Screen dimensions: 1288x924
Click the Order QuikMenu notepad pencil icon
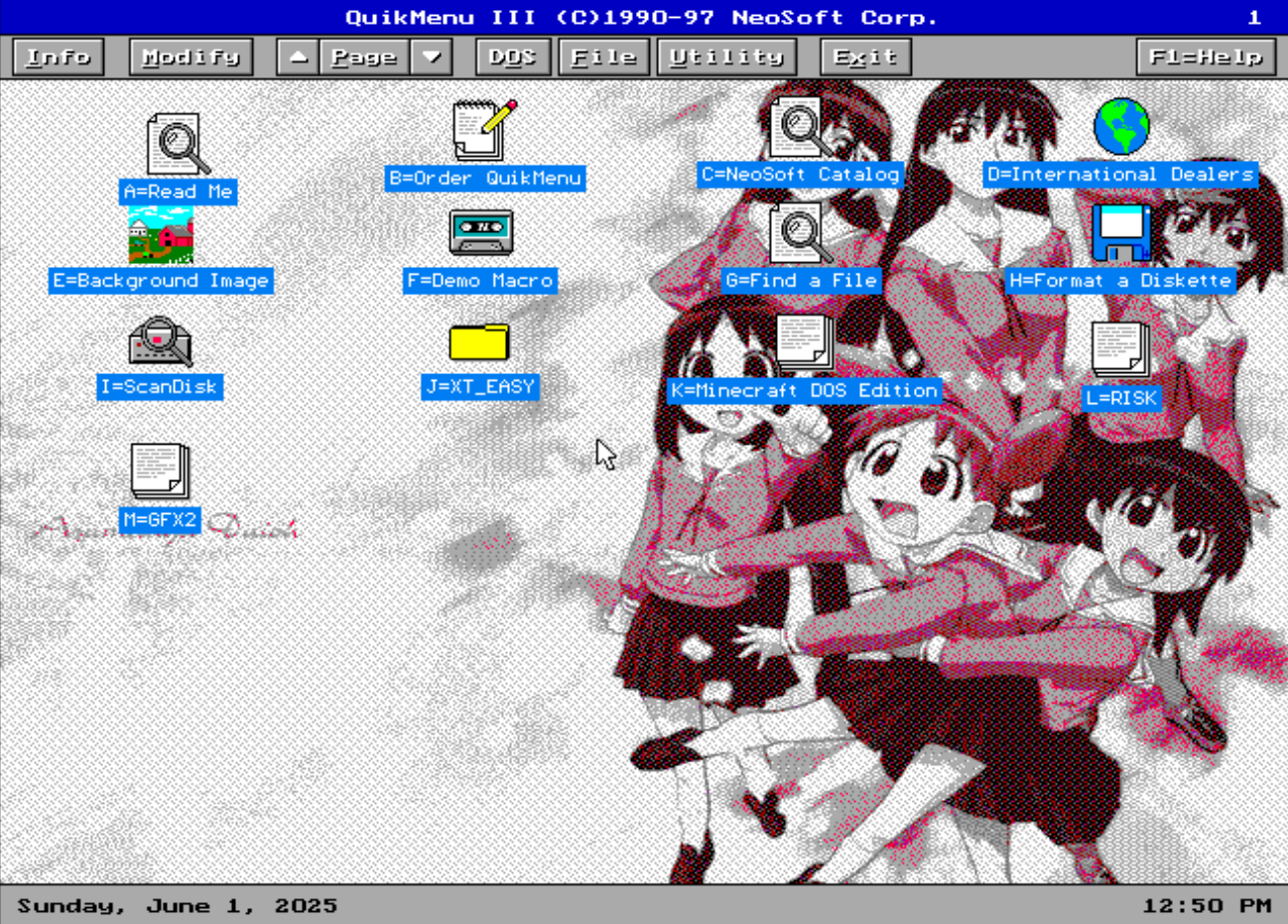(484, 130)
